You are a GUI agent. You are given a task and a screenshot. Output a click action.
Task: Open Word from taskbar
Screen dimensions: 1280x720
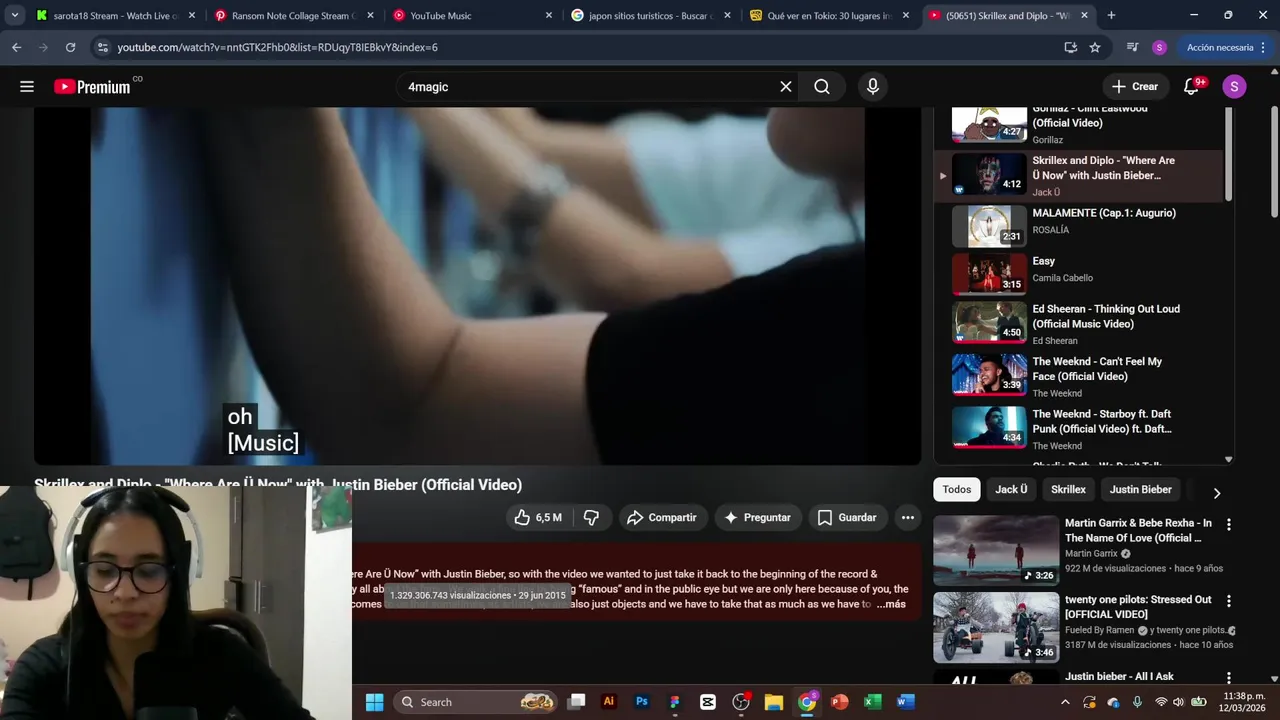(906, 702)
